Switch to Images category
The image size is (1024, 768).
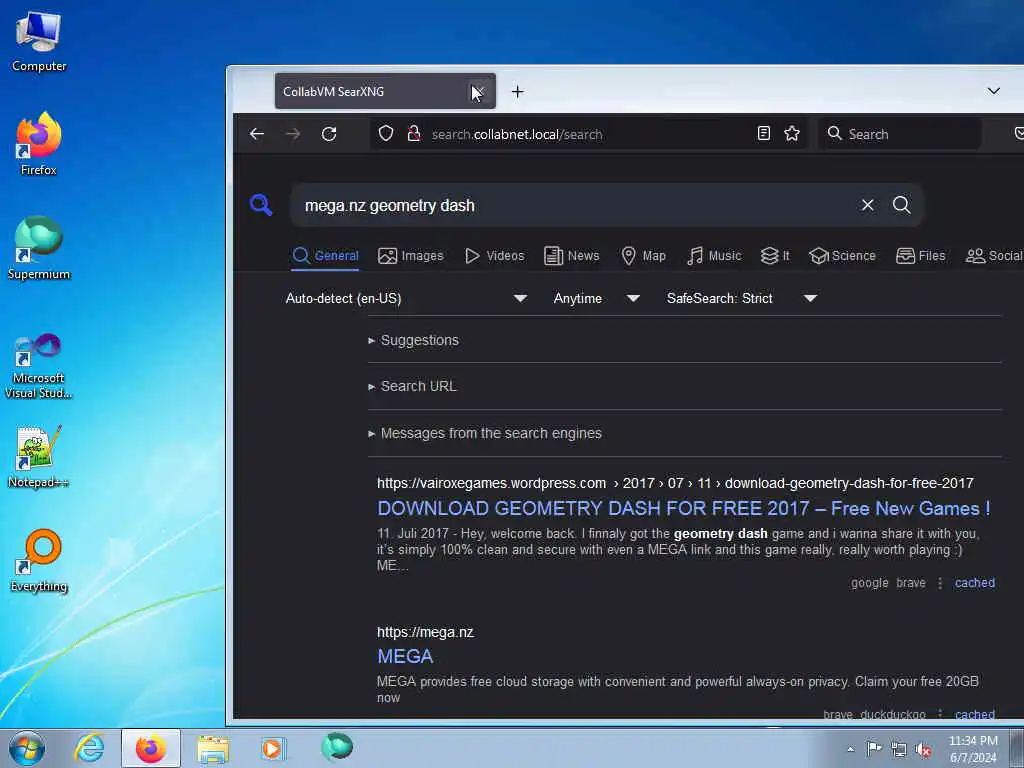pyautogui.click(x=411, y=255)
